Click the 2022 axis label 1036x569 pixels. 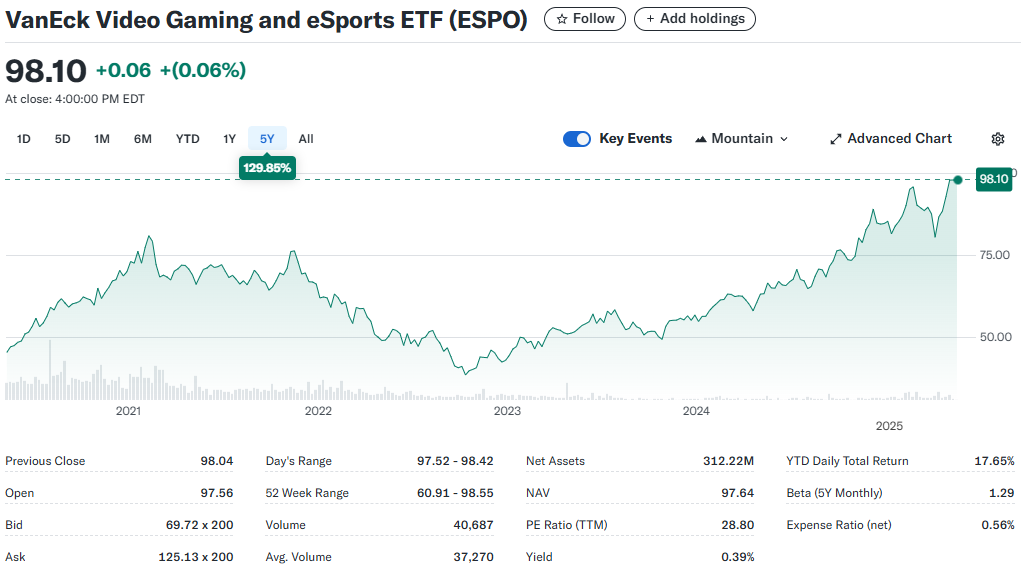click(318, 411)
